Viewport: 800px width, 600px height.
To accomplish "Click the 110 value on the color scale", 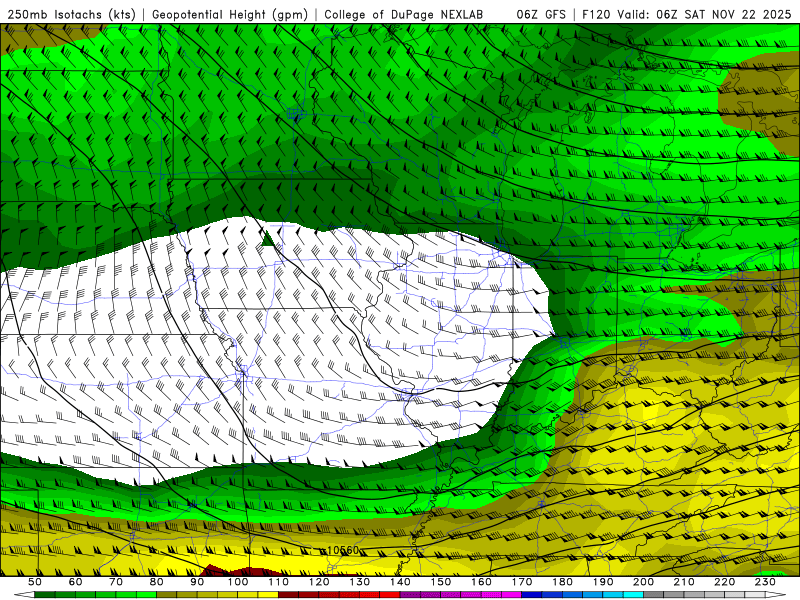I will click(x=279, y=582).
